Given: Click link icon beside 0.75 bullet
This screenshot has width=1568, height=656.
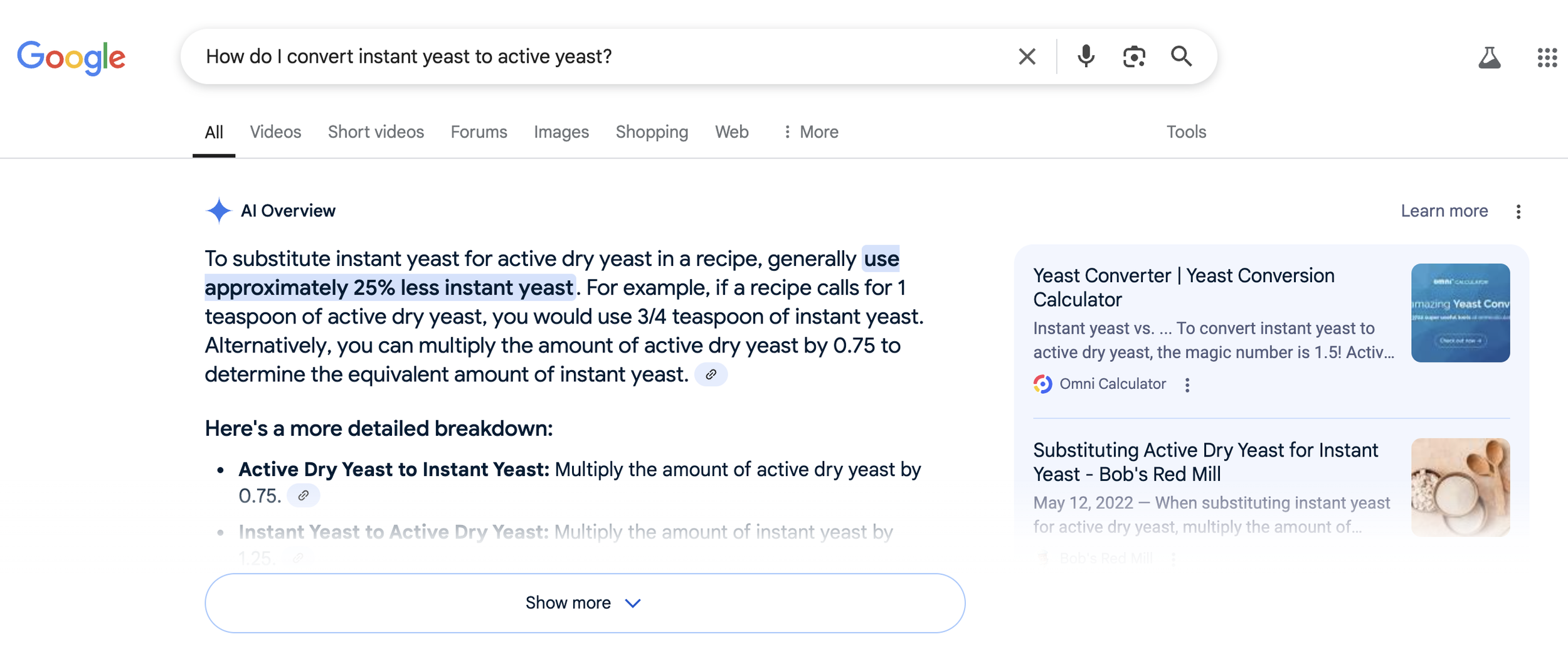Looking at the screenshot, I should point(303,496).
